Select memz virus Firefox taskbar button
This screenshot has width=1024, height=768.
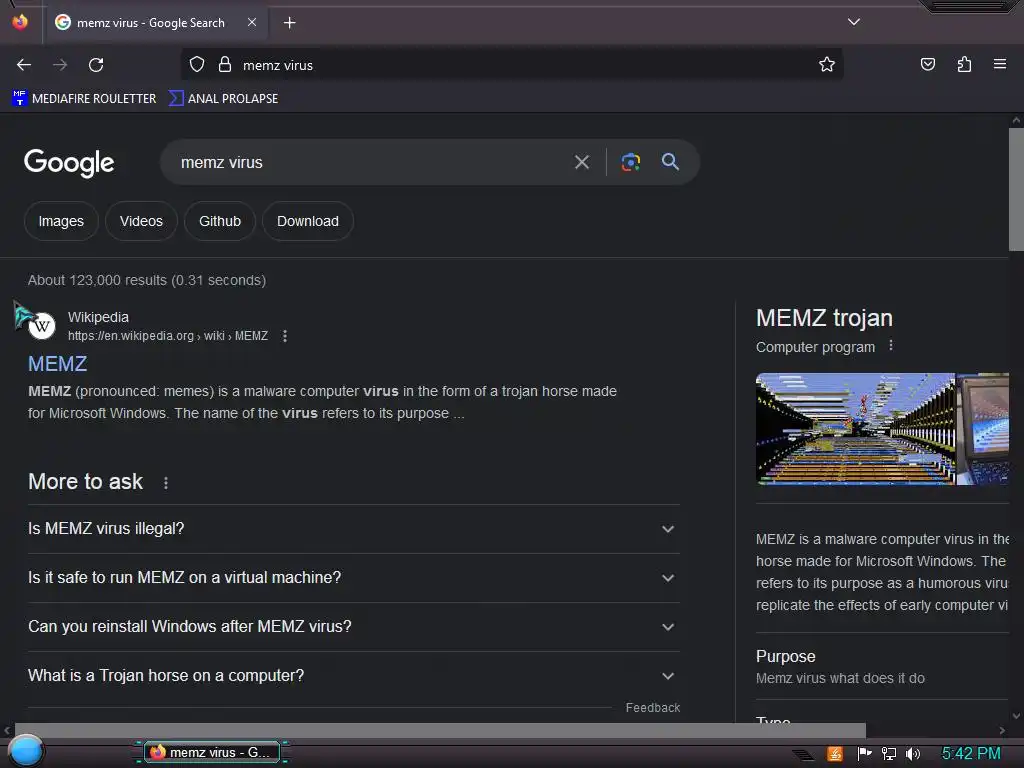coord(212,752)
